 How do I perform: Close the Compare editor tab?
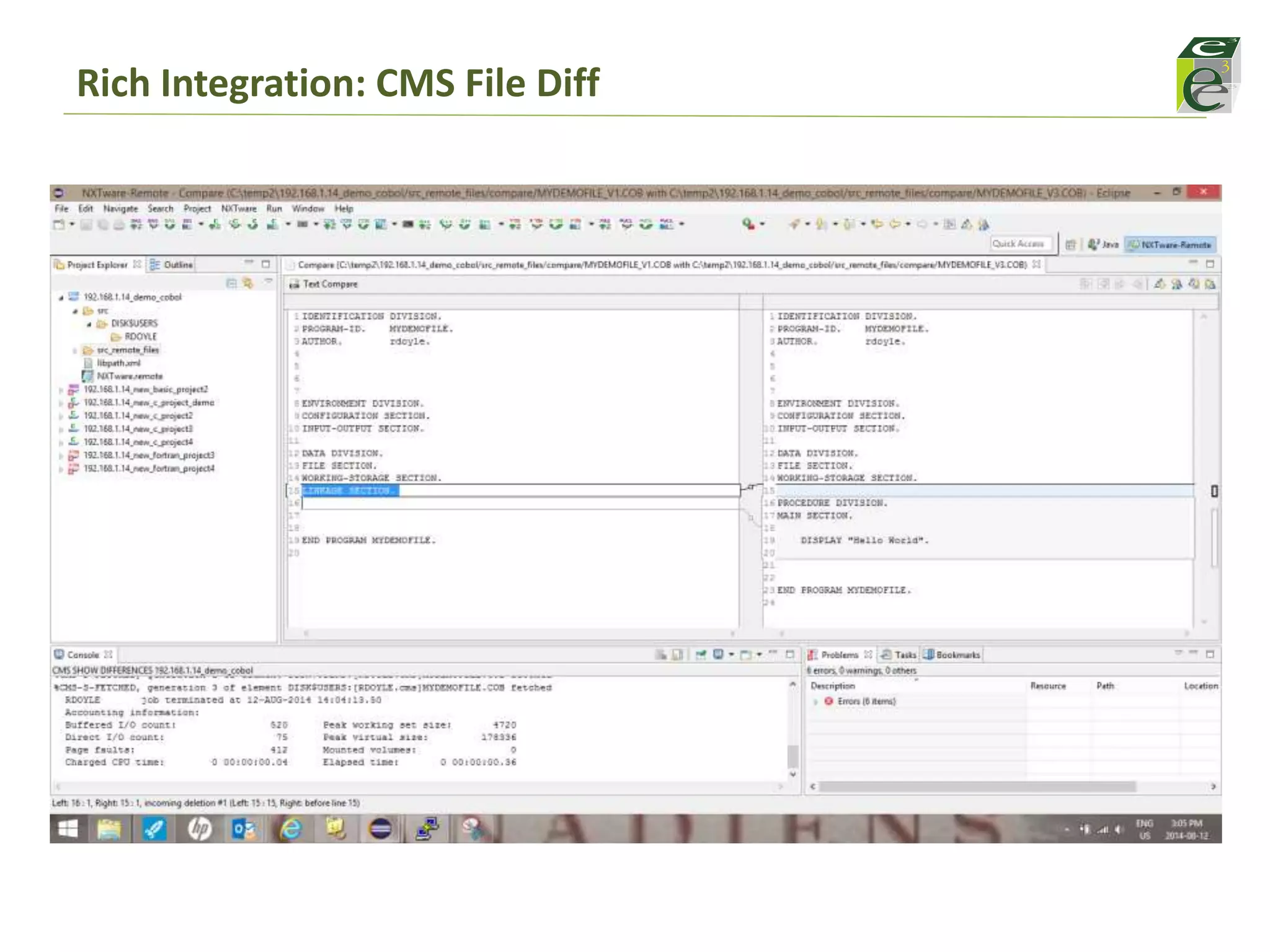[1036, 265]
